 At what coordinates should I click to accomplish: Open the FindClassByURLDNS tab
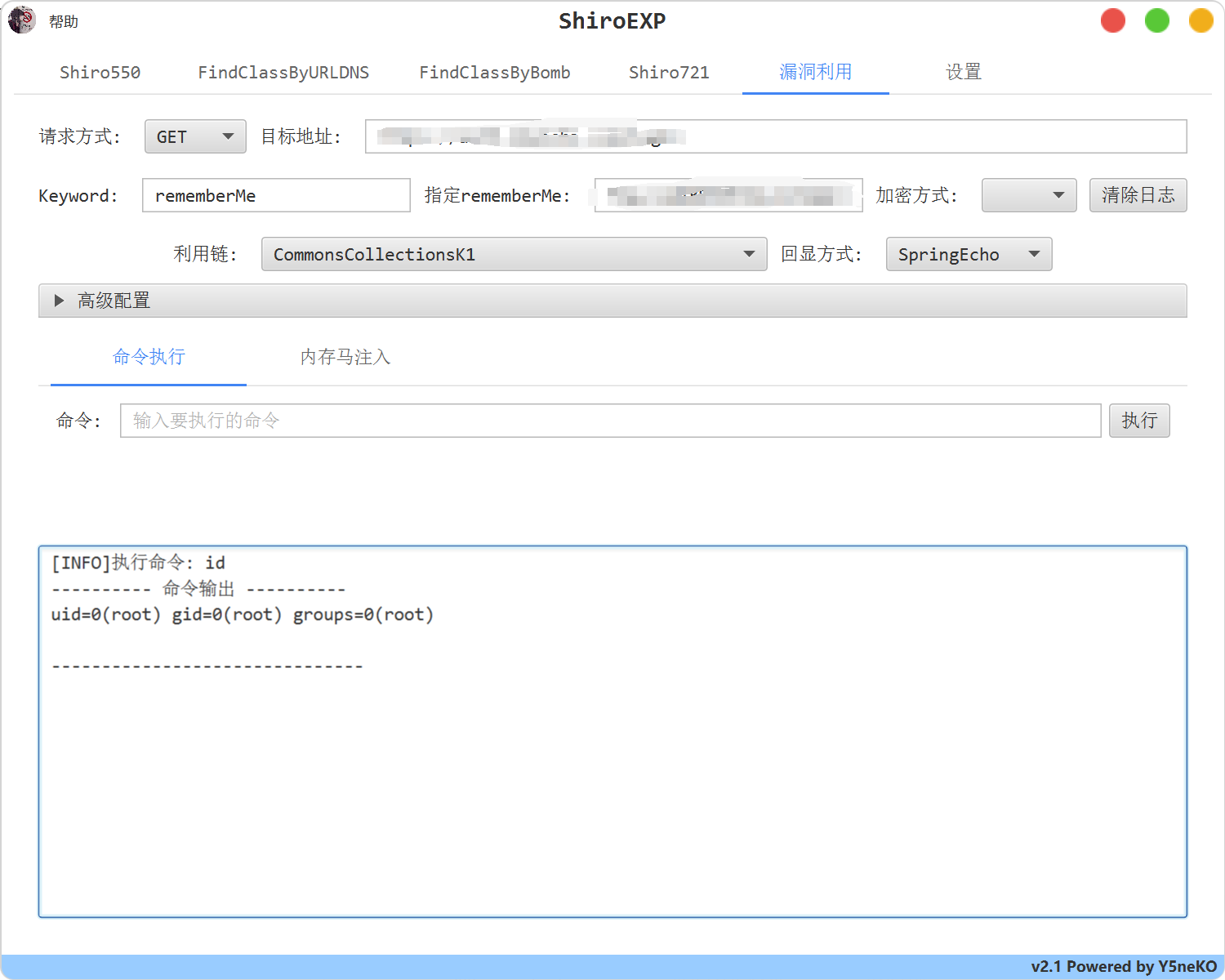coord(283,73)
